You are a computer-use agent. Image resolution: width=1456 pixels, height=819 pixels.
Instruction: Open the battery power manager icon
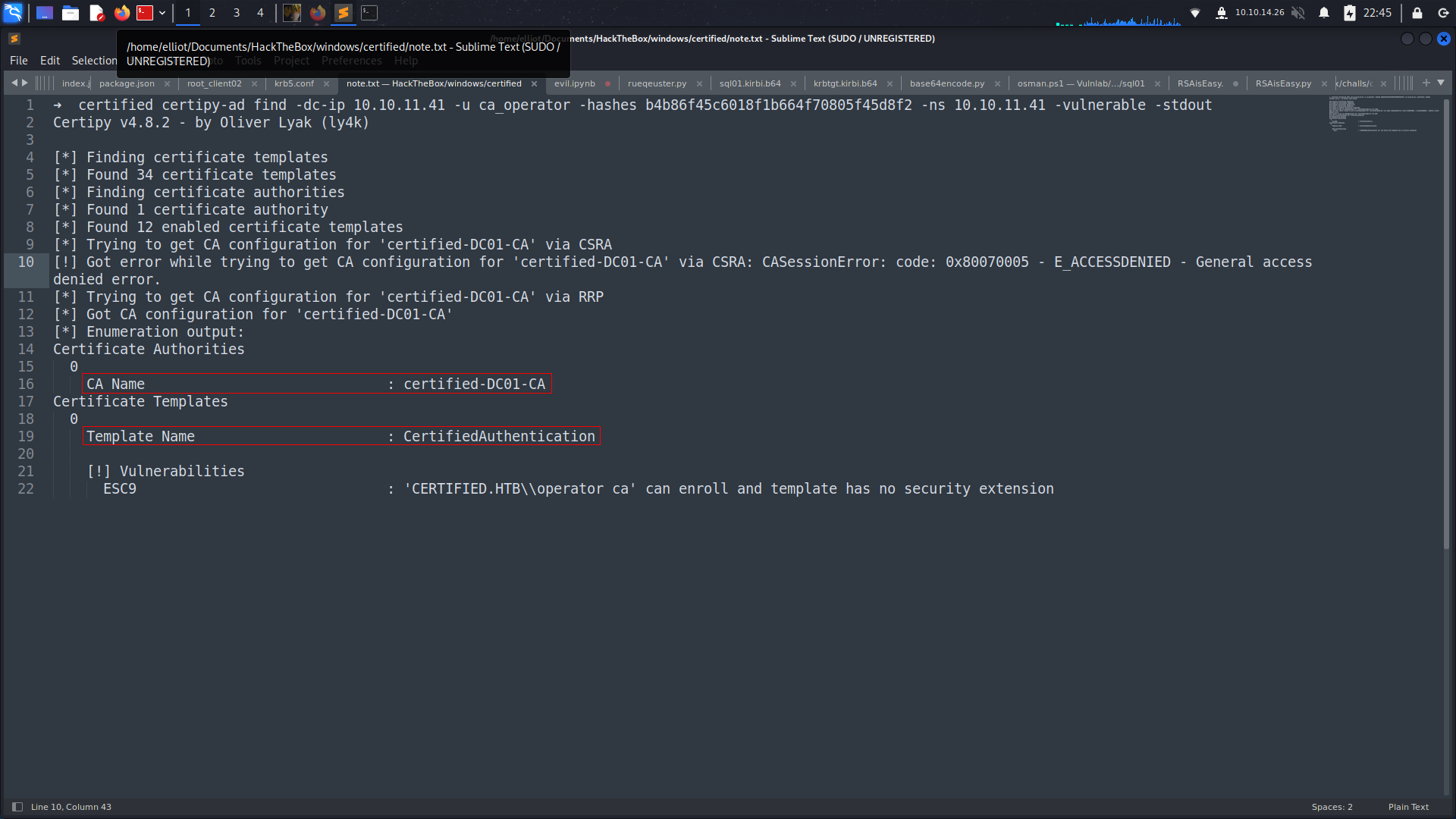coord(1350,13)
